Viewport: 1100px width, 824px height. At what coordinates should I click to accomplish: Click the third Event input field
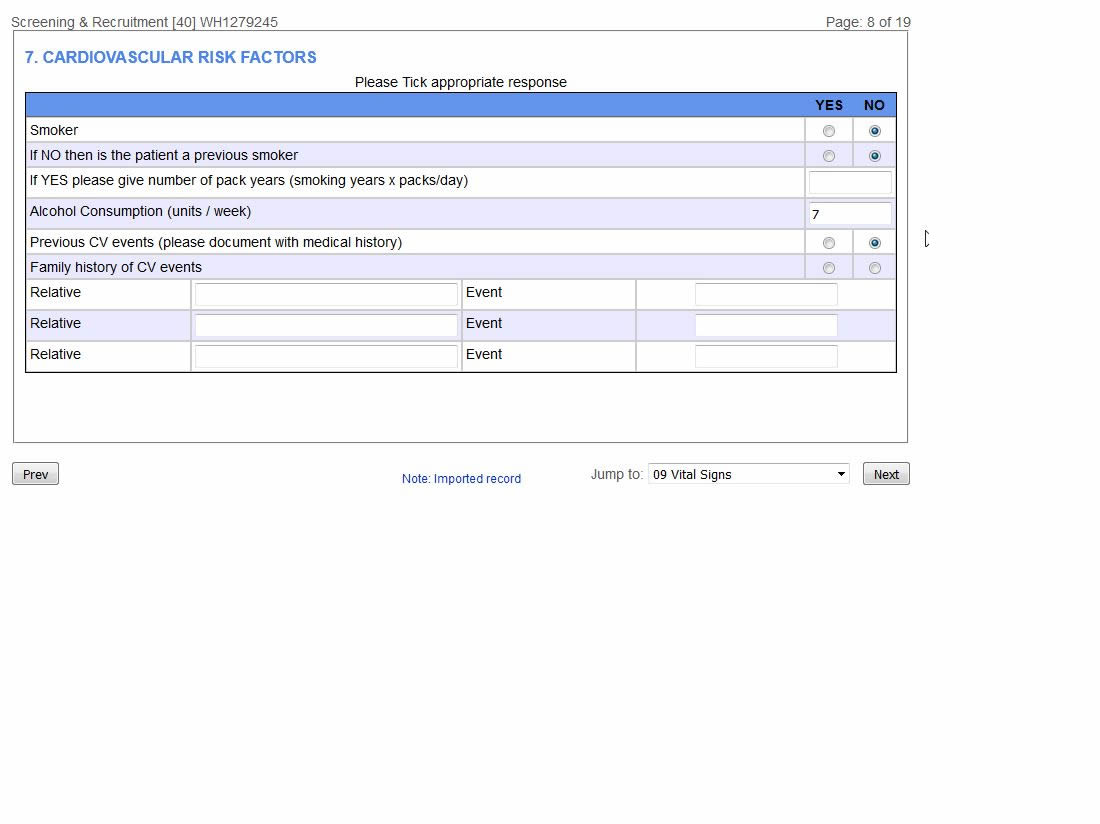[x=766, y=355]
